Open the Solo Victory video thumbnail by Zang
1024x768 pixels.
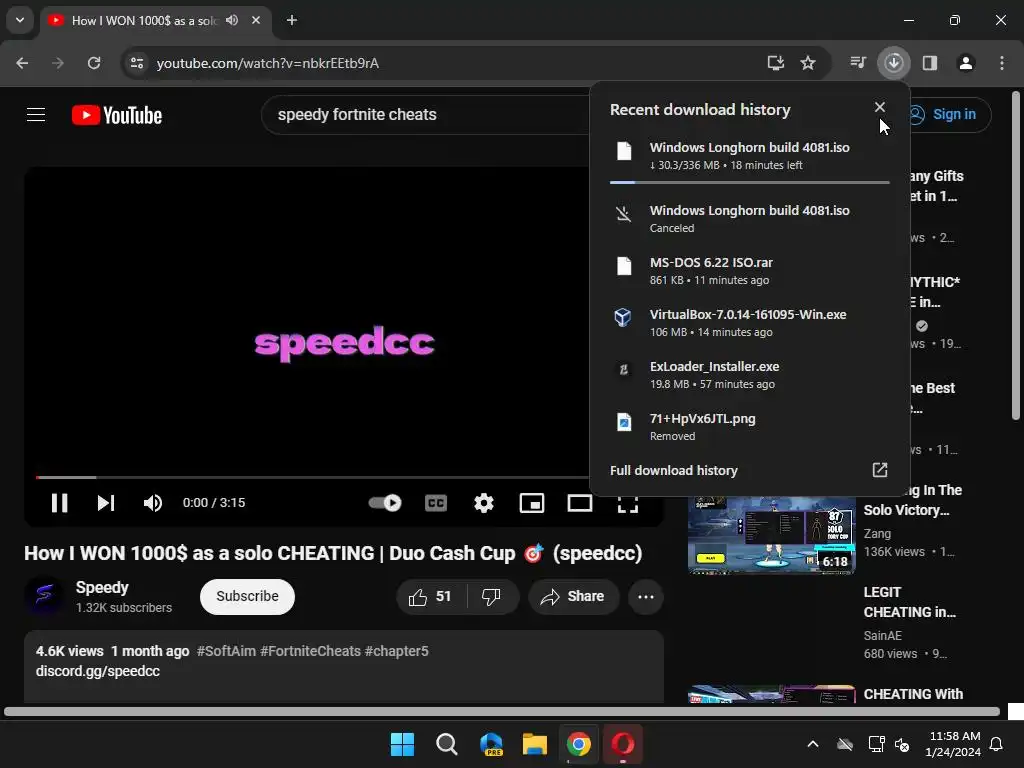point(771,536)
